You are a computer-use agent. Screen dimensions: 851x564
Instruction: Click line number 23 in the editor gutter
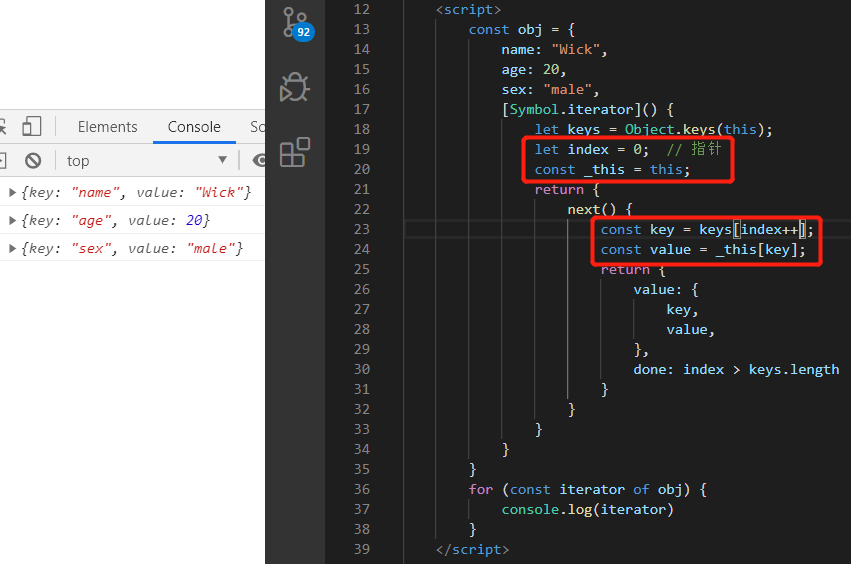361,229
